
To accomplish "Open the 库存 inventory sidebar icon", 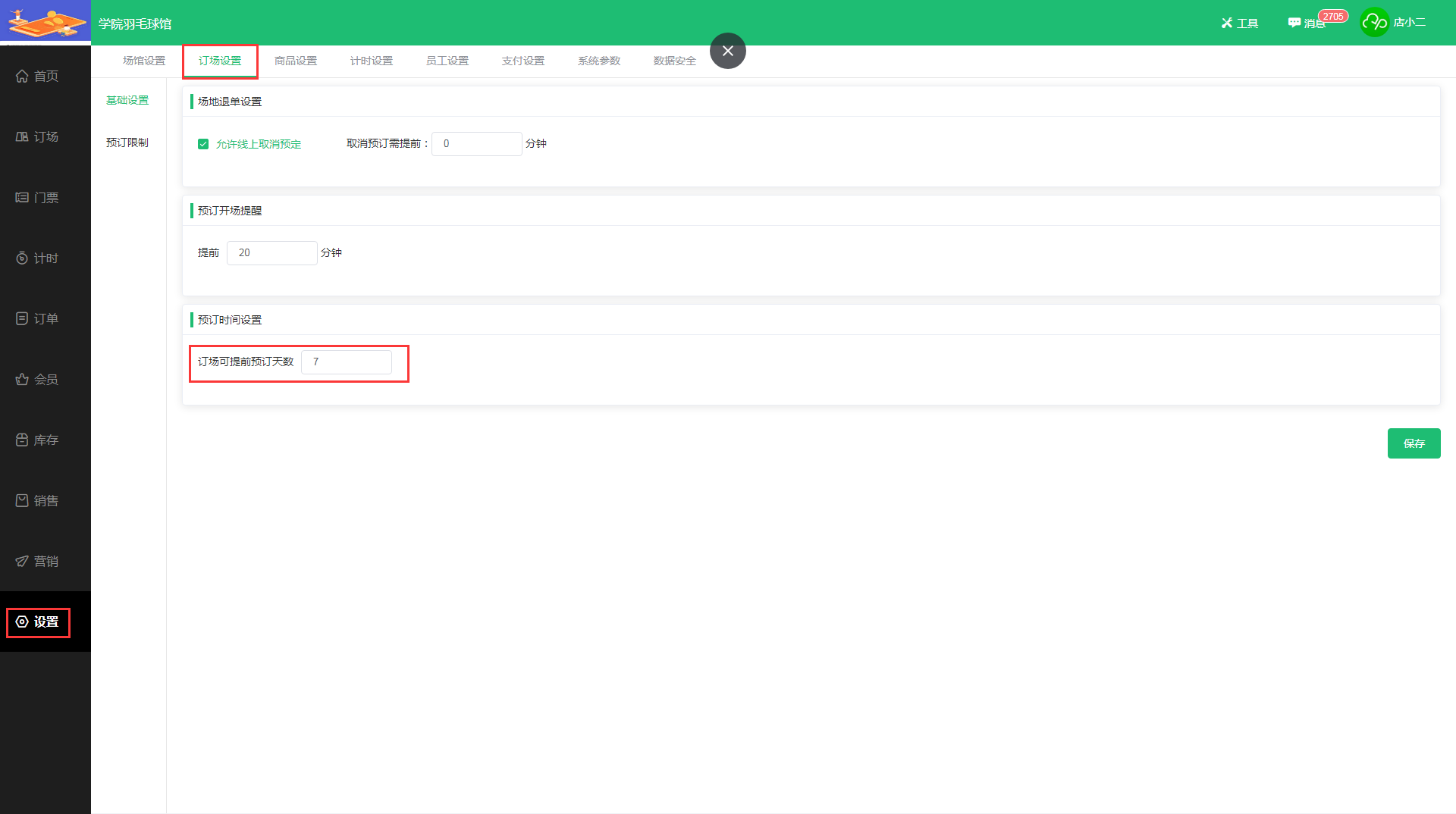I will 22,440.
